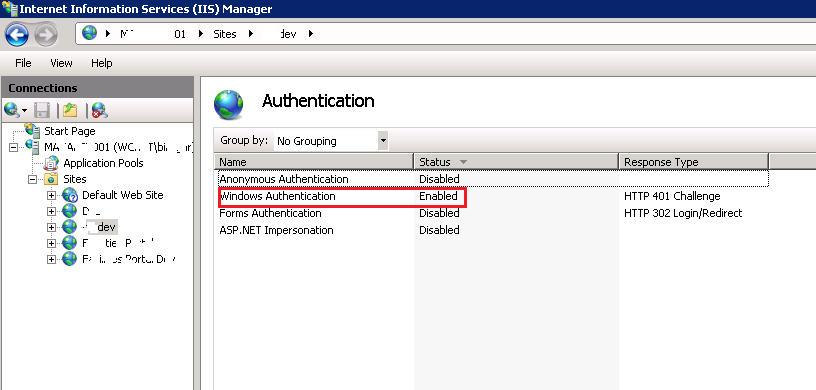816x390 pixels.
Task: Click the Delete Connection icon
Action: tap(99, 110)
